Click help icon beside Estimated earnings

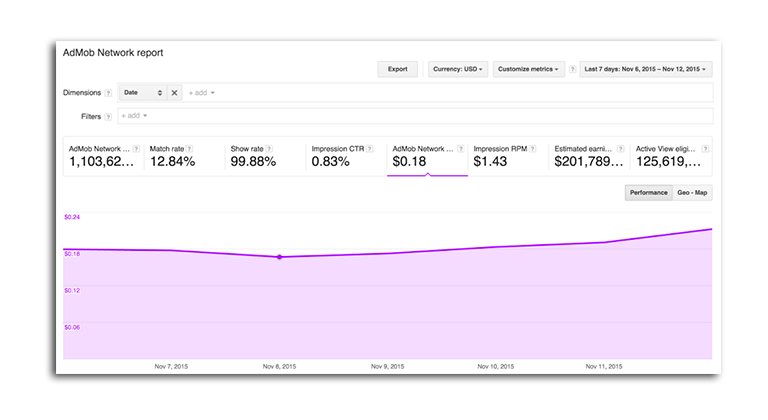(x=621, y=149)
